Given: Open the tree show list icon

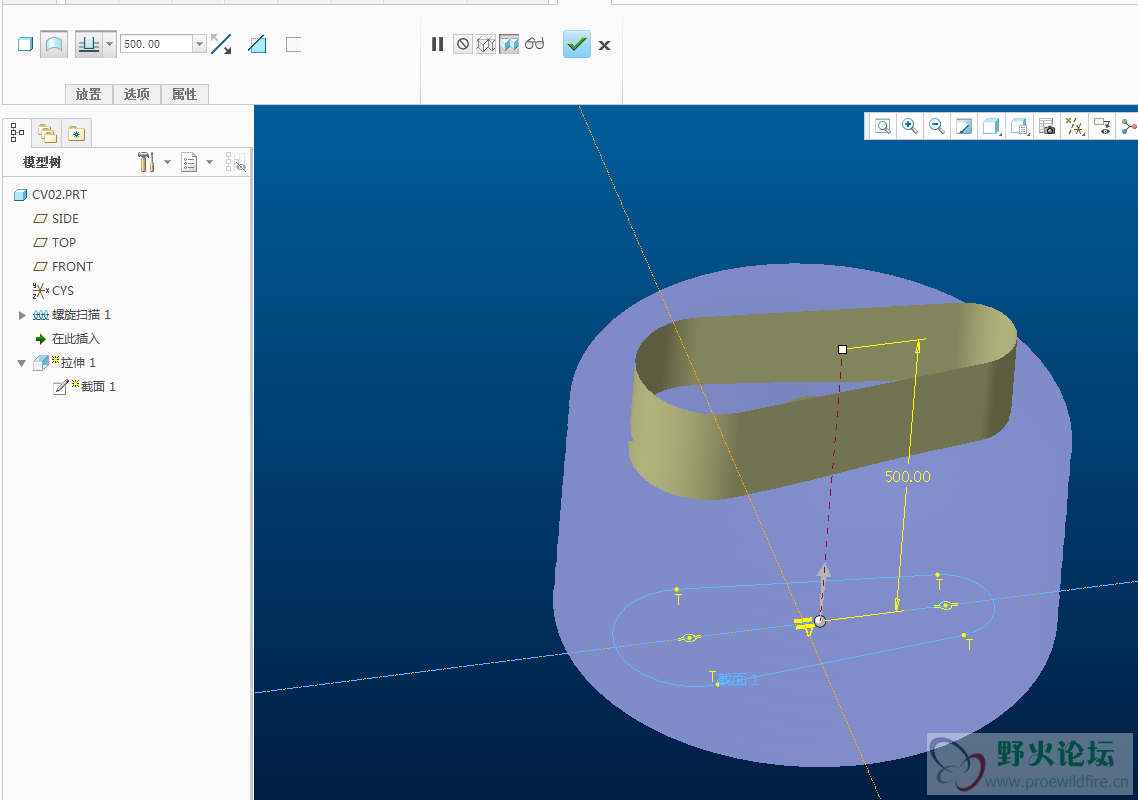Looking at the screenshot, I should (x=189, y=162).
